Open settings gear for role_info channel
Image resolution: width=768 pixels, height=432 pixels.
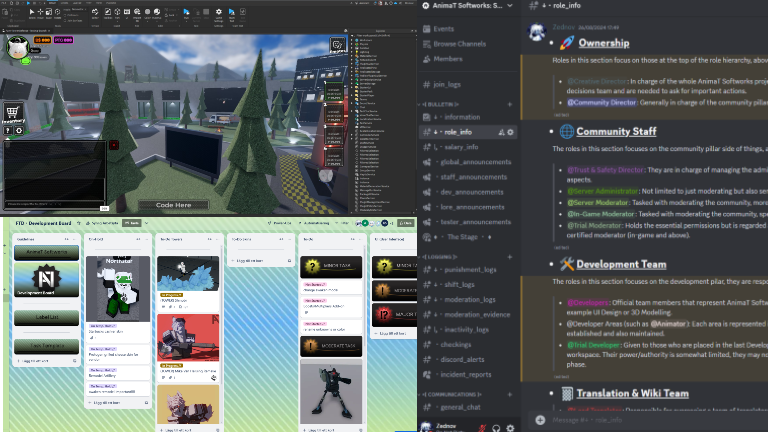[x=510, y=132]
